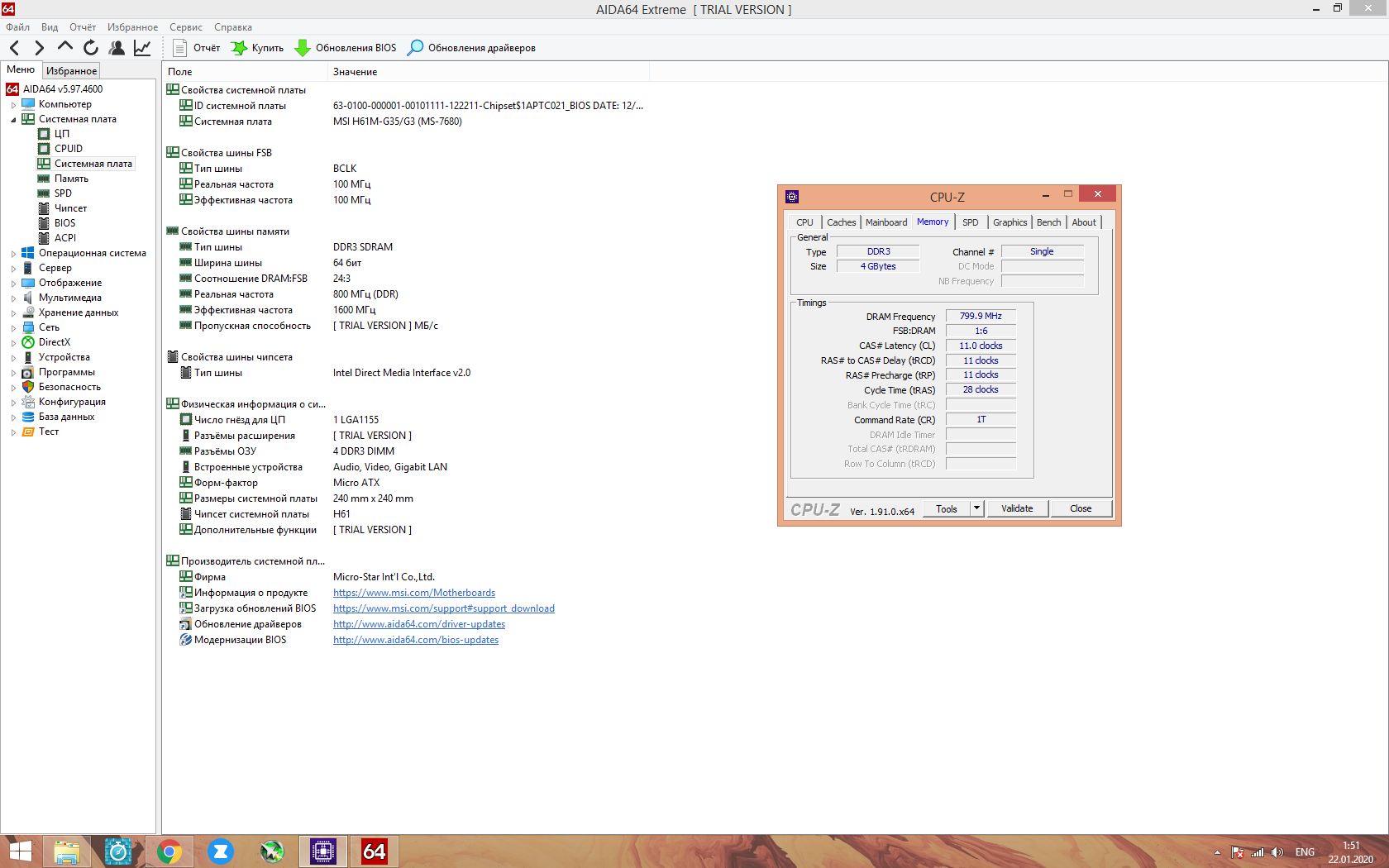
Task: Switch to the Graphics tab in CPU-Z
Action: pos(1010,222)
